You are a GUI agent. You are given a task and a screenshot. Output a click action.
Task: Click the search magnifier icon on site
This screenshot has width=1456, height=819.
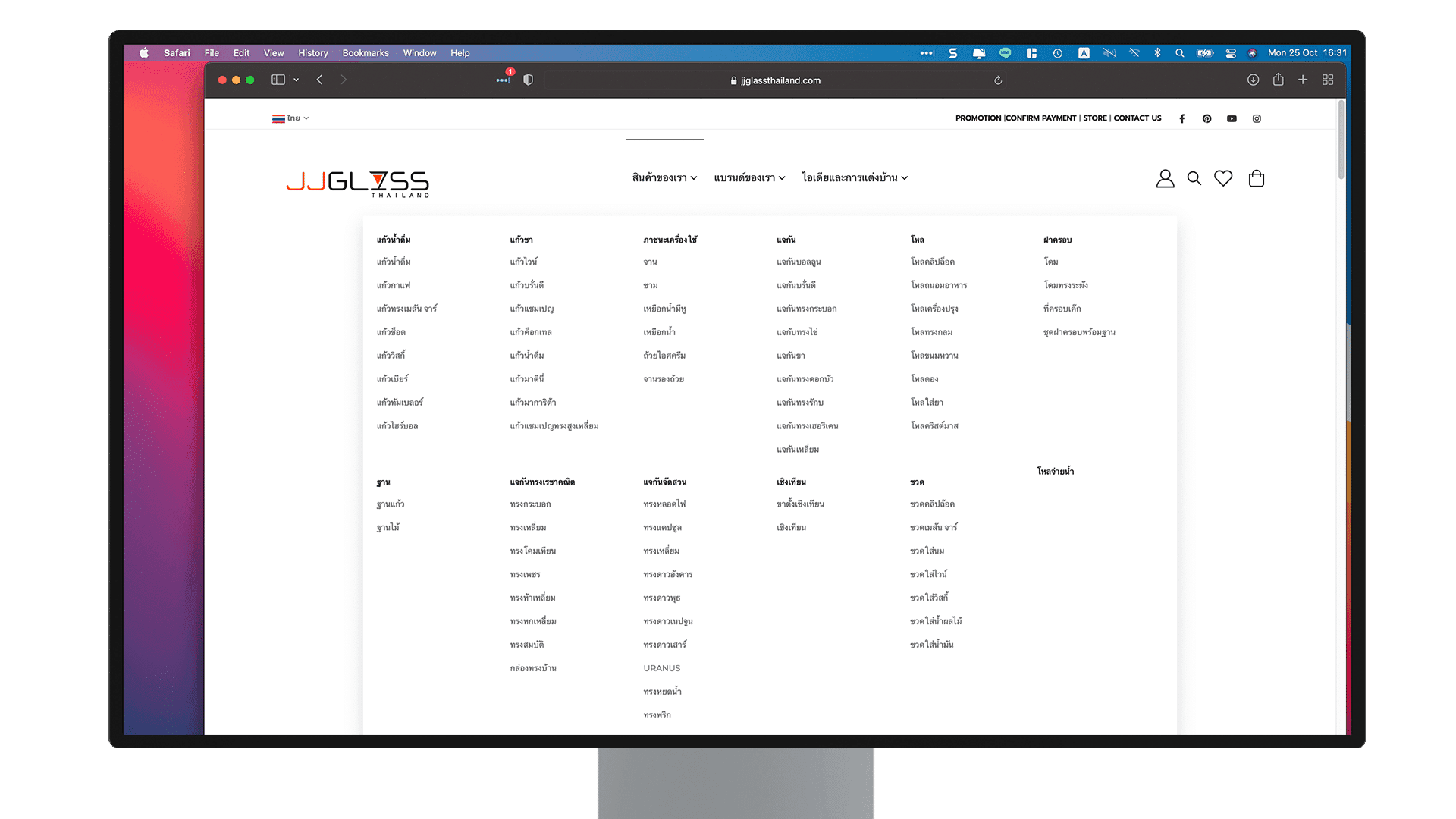(1194, 179)
